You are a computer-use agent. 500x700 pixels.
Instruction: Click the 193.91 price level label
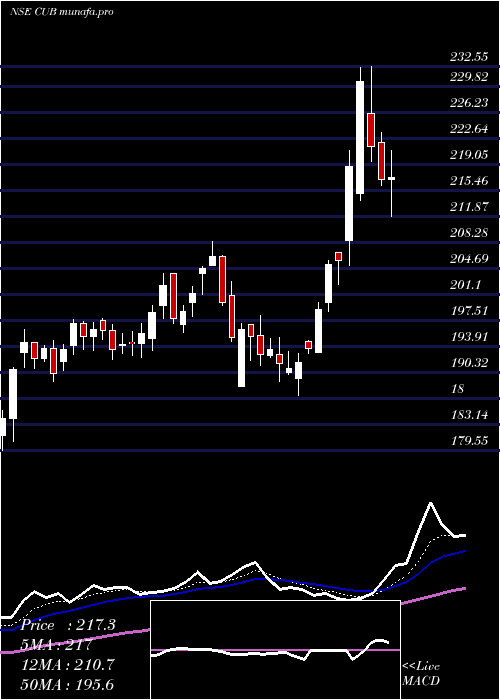[468, 336]
